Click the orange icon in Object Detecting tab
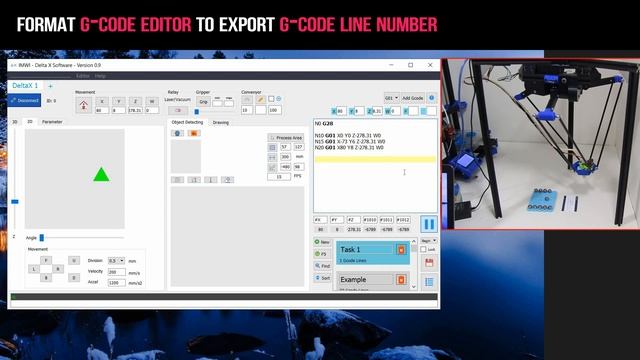Image resolution: width=640 pixels, height=360 pixels. [x=194, y=133]
